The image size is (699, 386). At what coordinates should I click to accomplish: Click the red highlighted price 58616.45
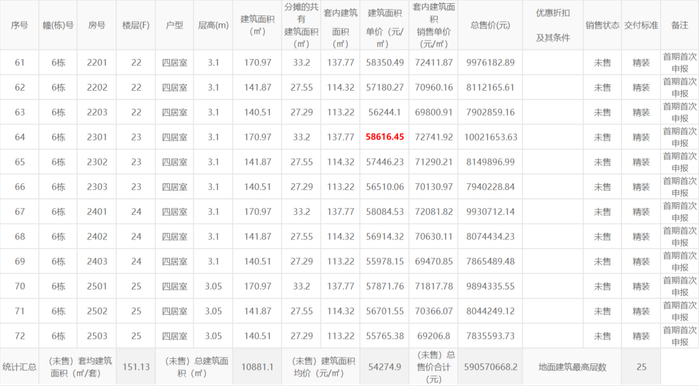point(385,137)
